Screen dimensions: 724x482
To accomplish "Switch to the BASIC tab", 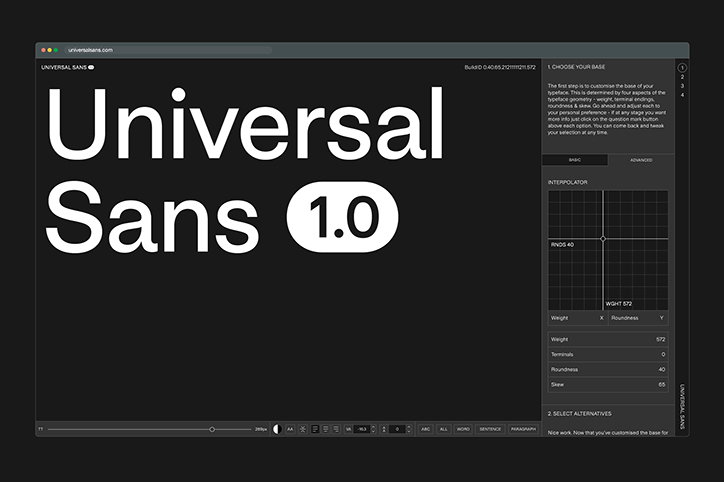I will [x=575, y=160].
